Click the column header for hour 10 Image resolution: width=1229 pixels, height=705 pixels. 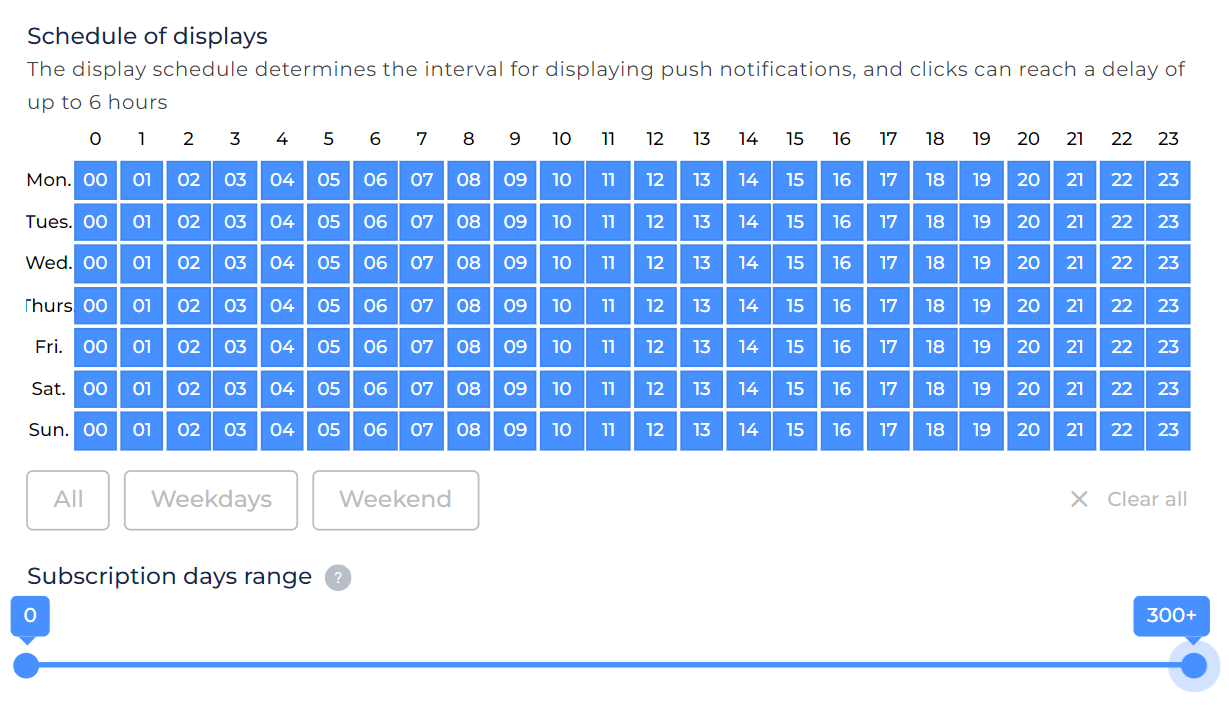(x=561, y=139)
